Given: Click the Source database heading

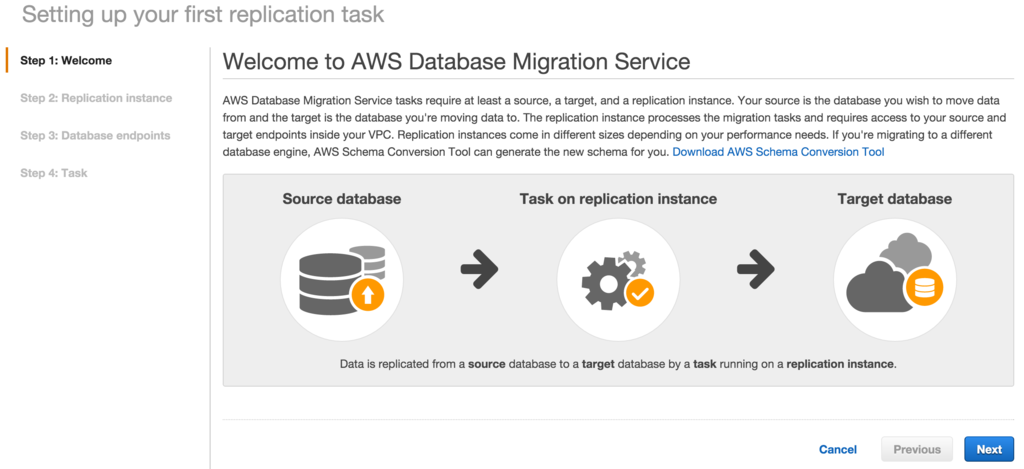Looking at the screenshot, I should point(342,199).
